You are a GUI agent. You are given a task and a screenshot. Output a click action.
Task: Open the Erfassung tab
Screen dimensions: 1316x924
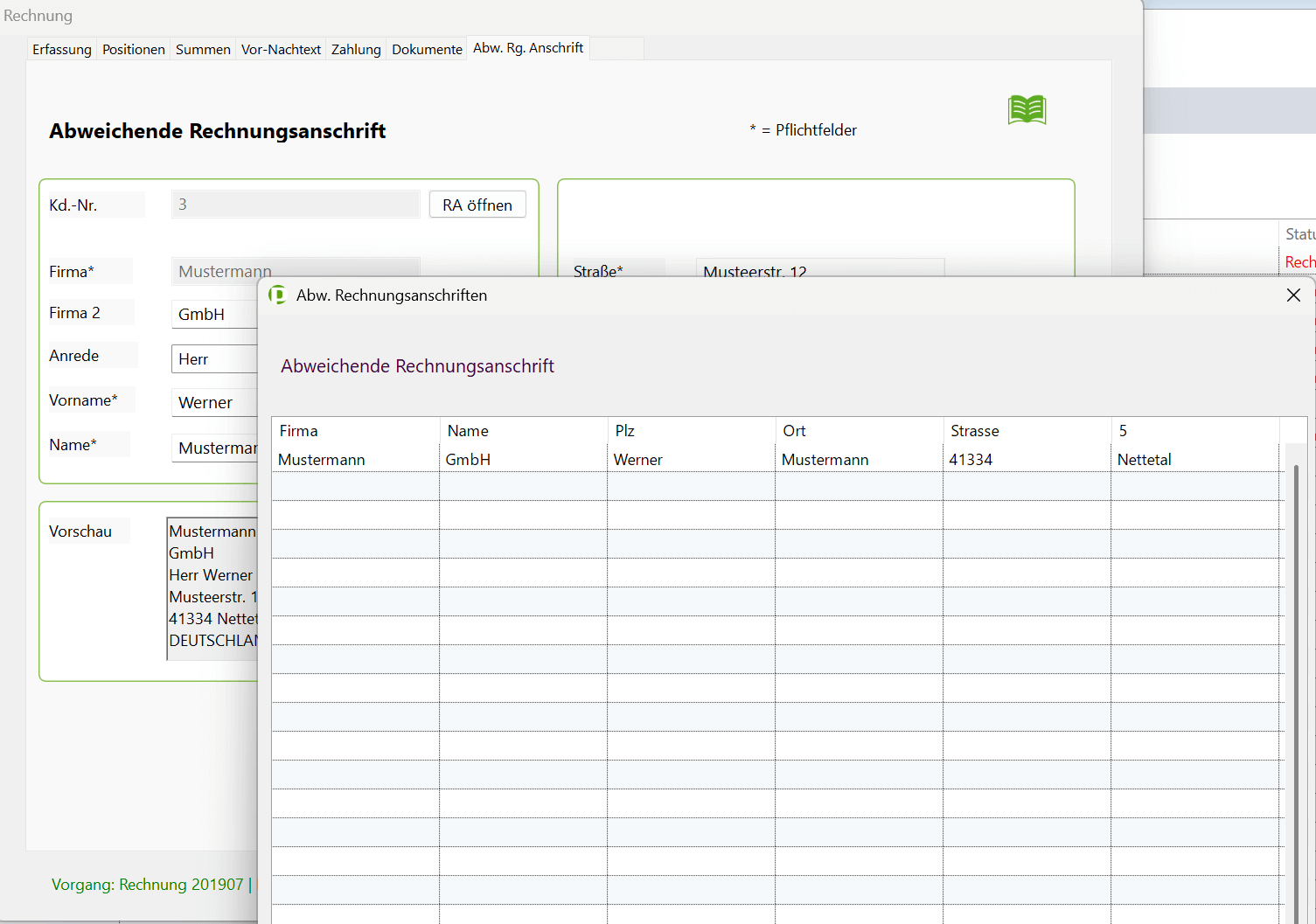coord(62,50)
